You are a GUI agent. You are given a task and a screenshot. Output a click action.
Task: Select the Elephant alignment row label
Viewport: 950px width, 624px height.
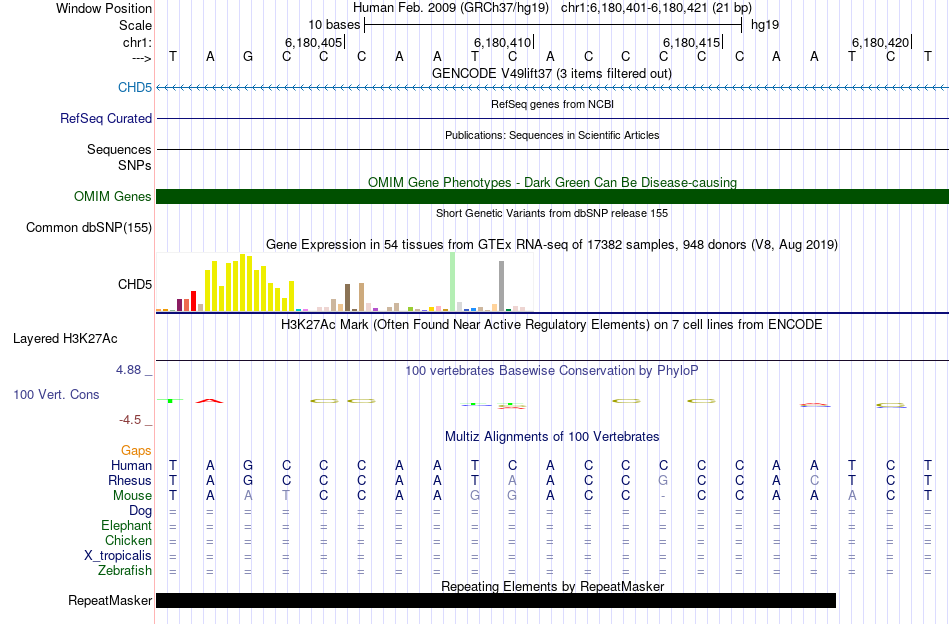[126, 525]
